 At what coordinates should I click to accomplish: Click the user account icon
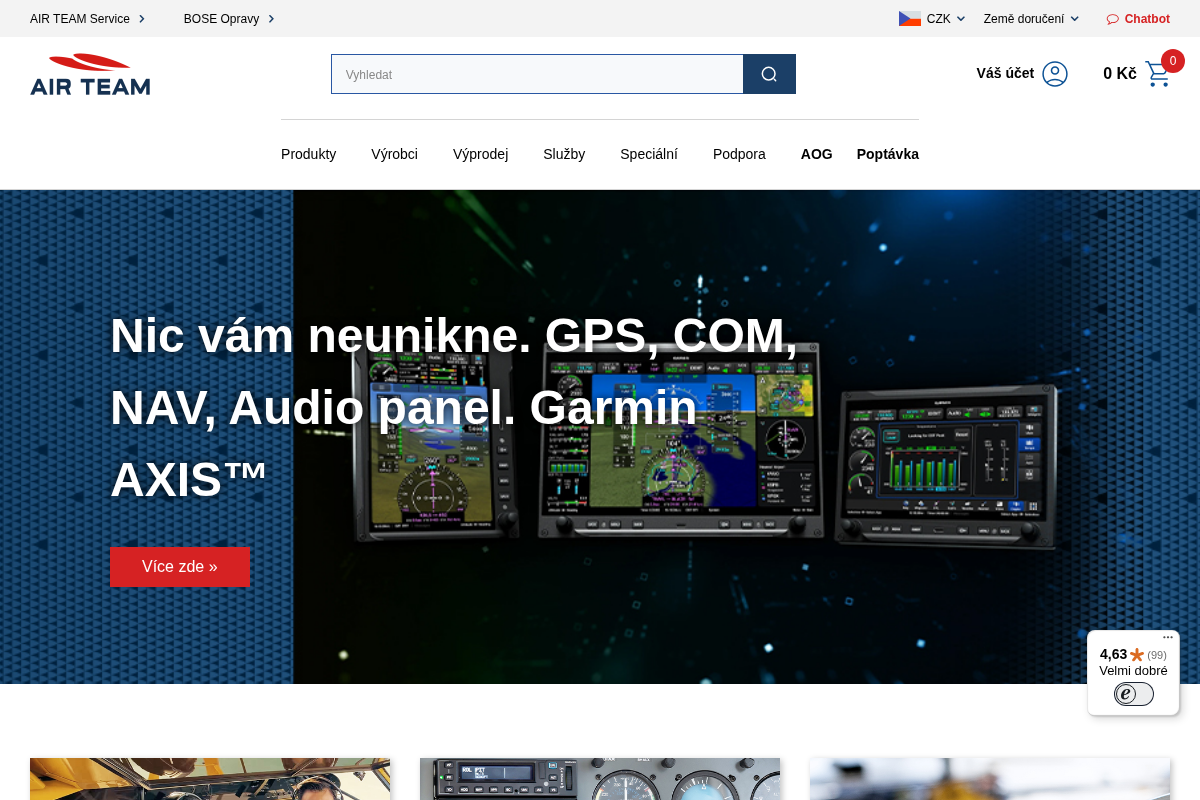[1055, 74]
